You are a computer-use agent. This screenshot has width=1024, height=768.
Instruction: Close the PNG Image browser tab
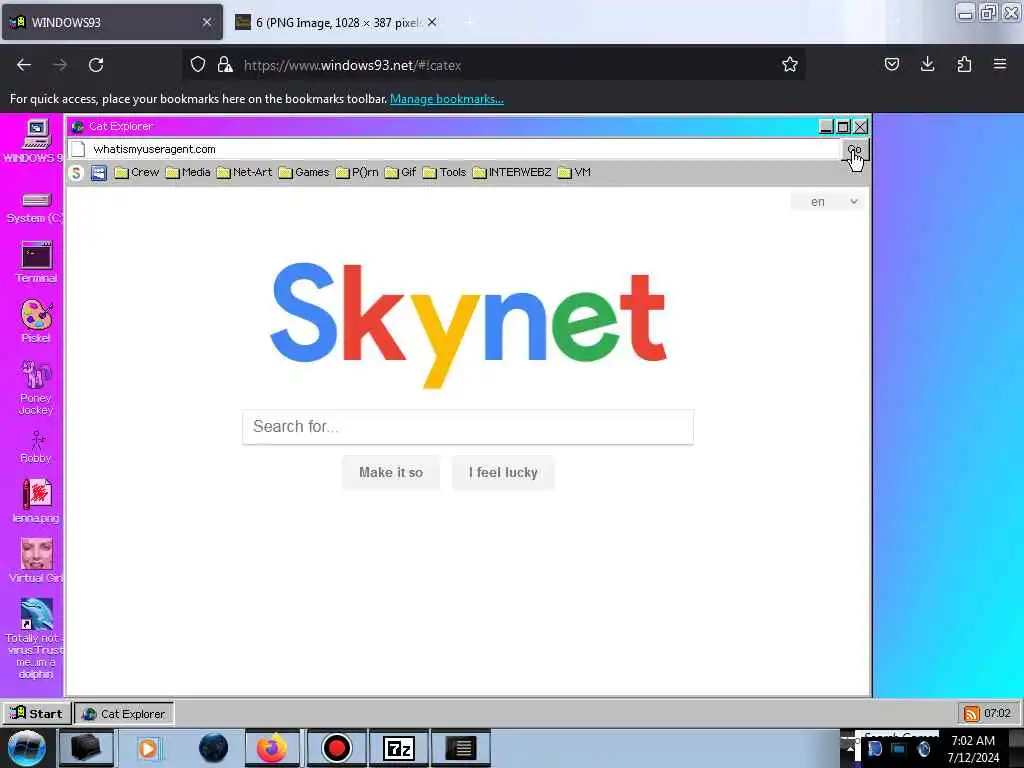(x=432, y=22)
